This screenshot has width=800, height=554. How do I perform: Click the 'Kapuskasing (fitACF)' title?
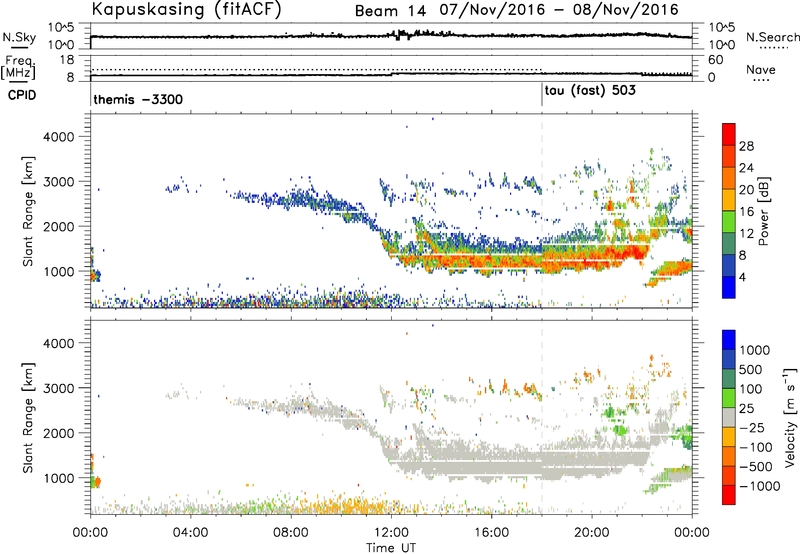pyautogui.click(x=186, y=9)
